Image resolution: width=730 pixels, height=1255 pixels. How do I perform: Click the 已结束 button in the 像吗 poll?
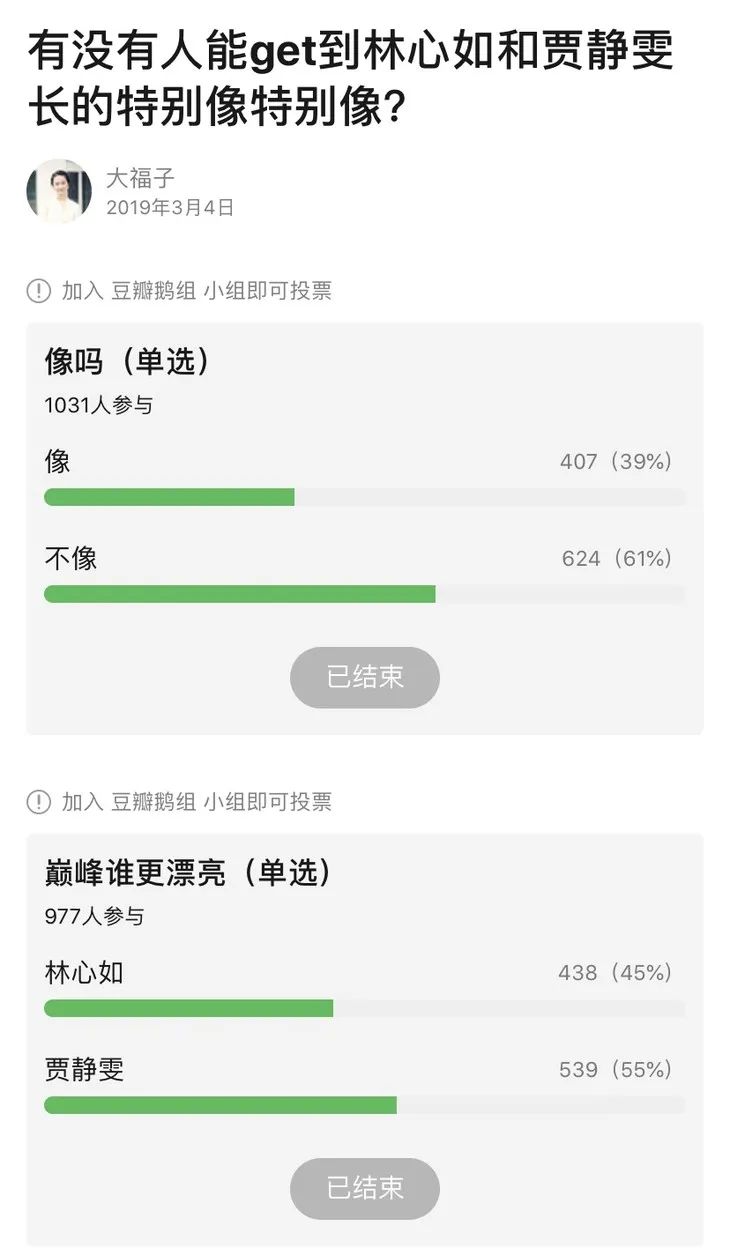pyautogui.click(x=365, y=677)
